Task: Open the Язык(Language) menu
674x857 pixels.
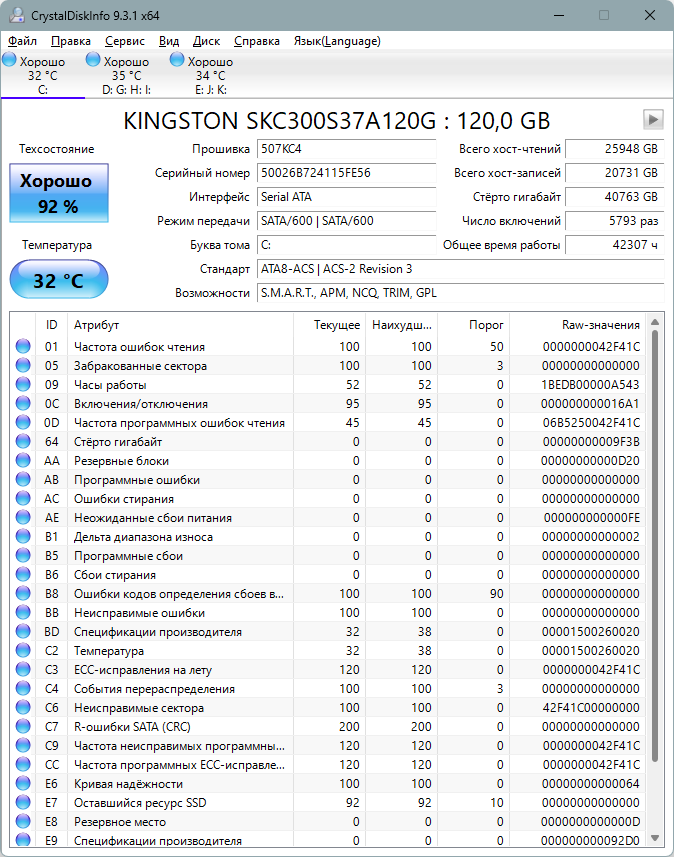Action: (337, 41)
